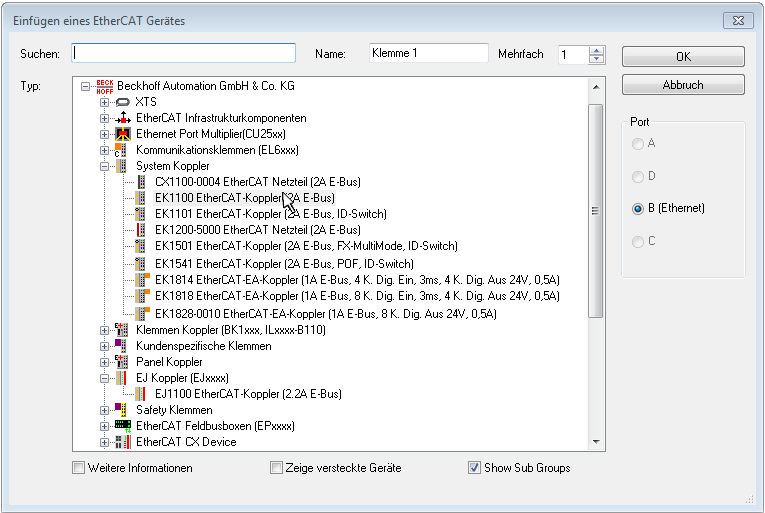Viewport: 765px width, 513px height.
Task: Expand the Klemmen Koppler (BK1xxx) node
Action: point(104,330)
